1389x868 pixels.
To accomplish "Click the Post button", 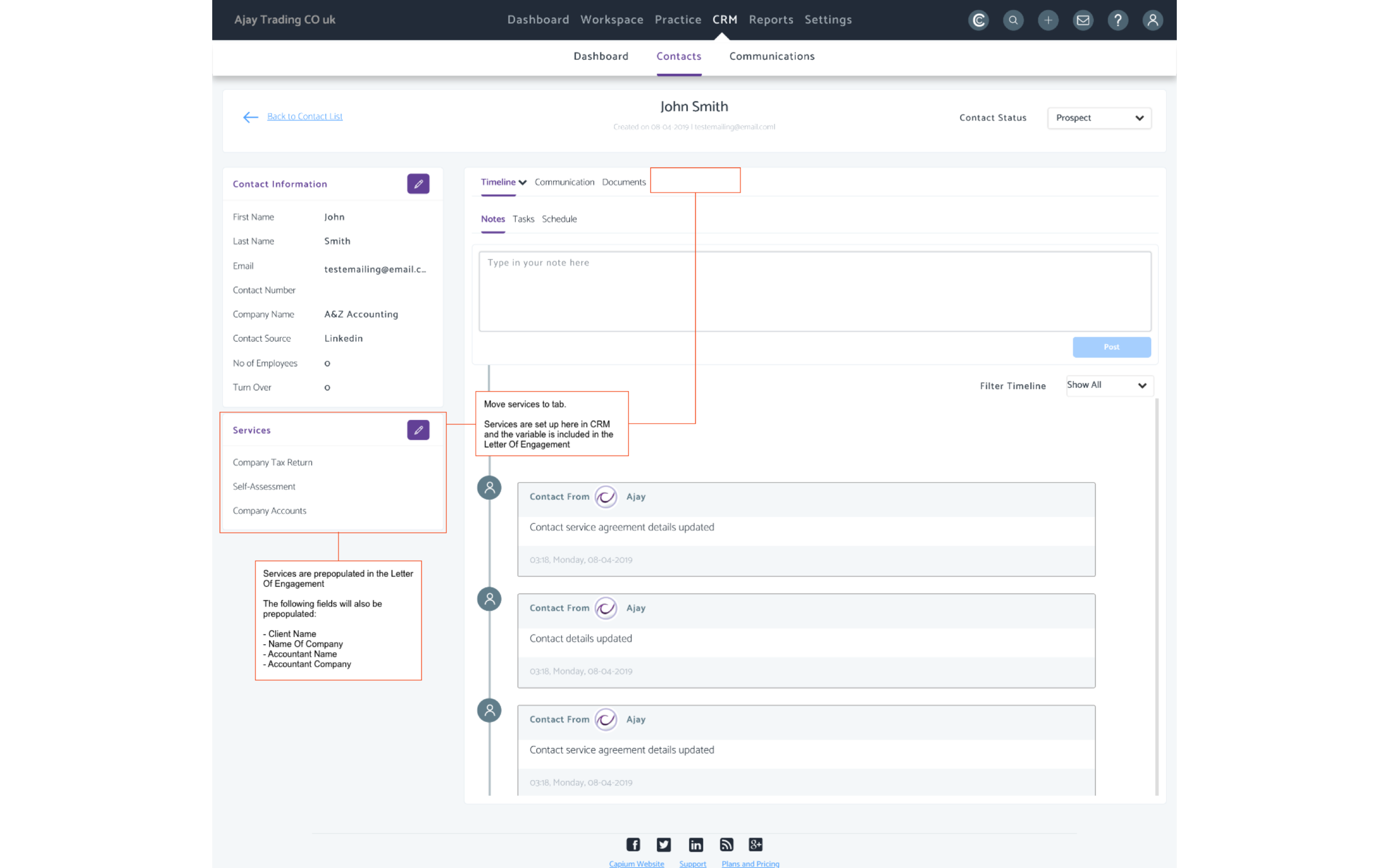I will click(1111, 347).
